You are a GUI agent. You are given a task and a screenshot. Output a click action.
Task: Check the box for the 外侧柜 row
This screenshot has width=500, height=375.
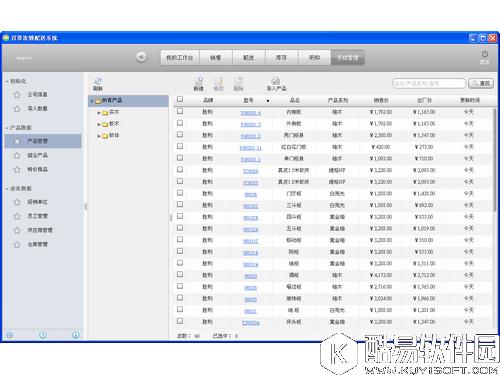tap(180, 123)
